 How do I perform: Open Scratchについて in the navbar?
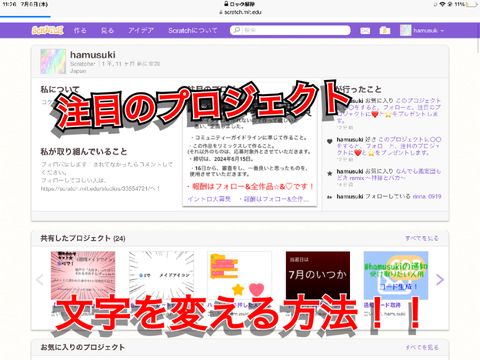(x=193, y=31)
